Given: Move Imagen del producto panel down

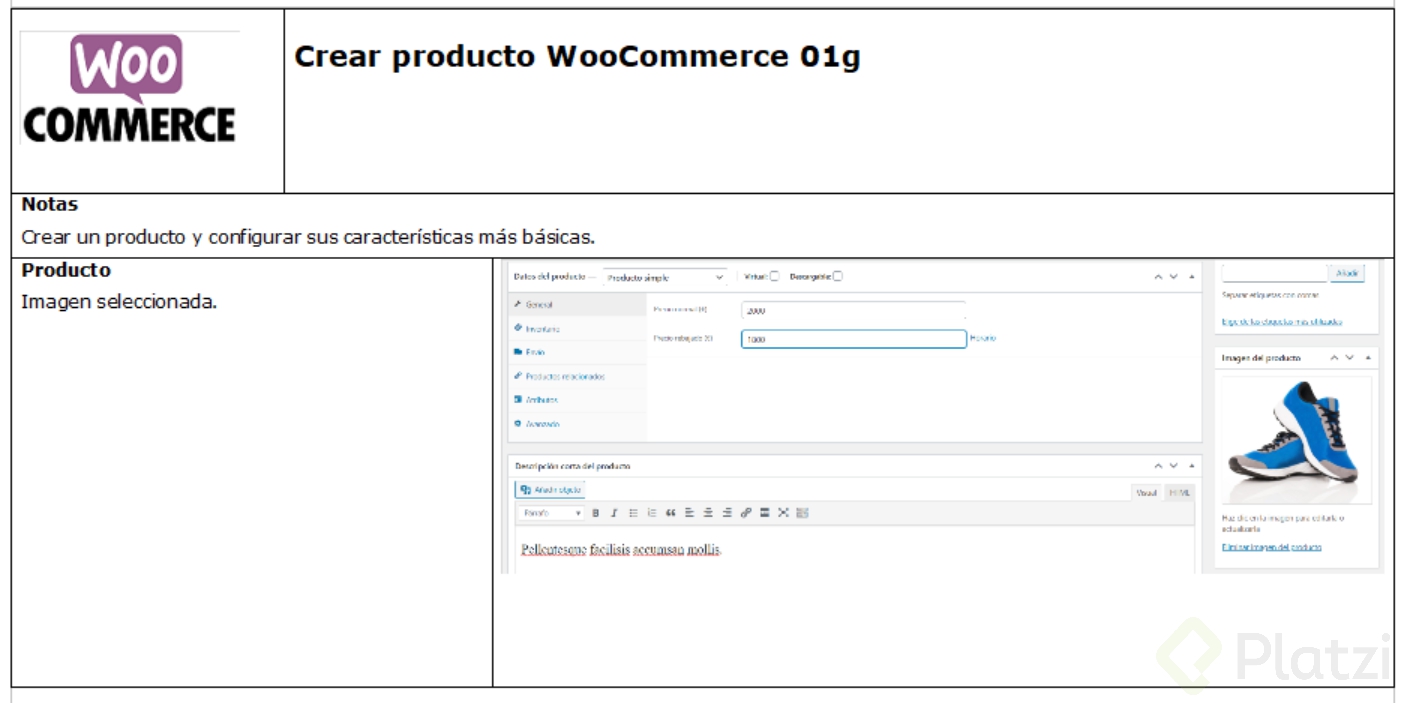Looking at the screenshot, I should (1349, 357).
